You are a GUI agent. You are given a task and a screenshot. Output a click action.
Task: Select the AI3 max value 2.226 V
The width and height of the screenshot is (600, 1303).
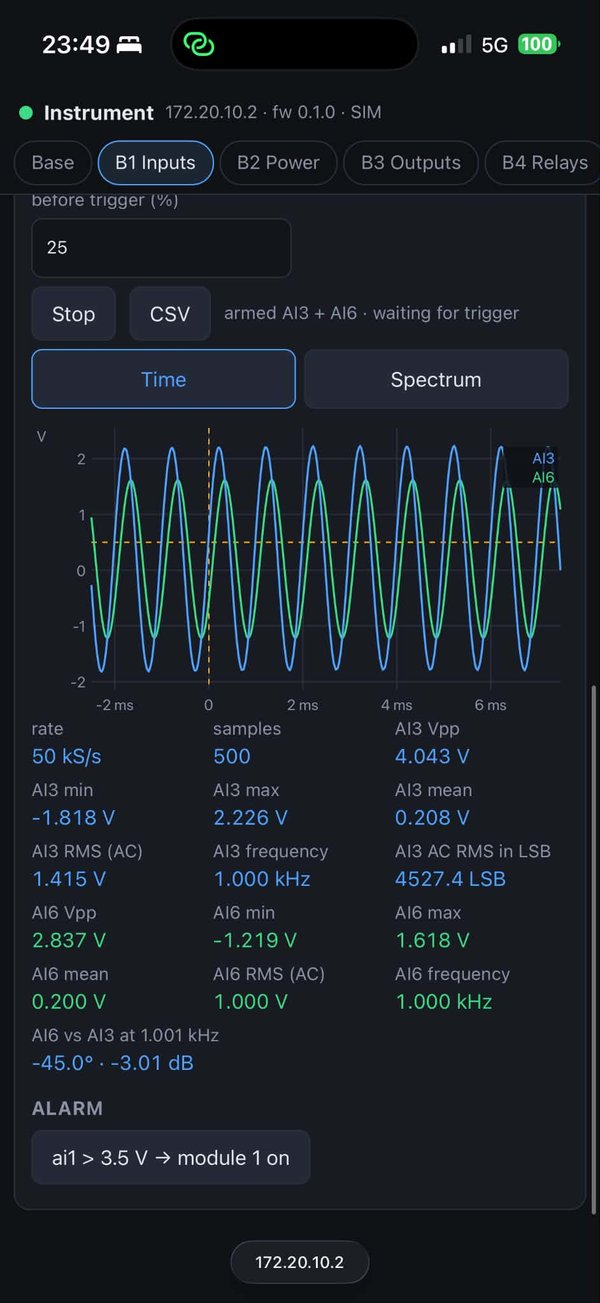coord(250,818)
